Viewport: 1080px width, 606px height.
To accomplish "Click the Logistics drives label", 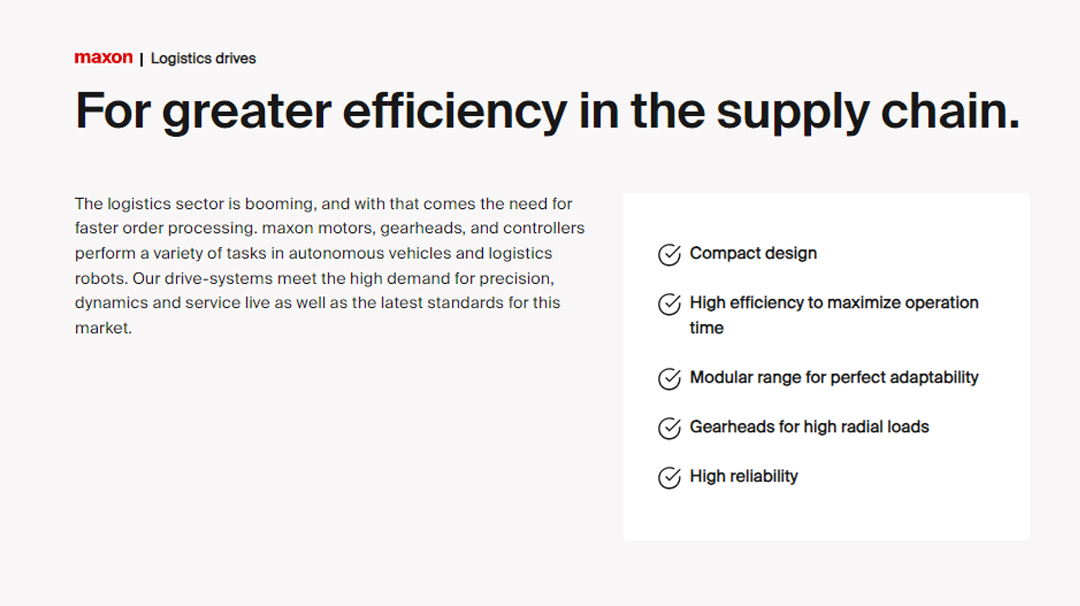I will [203, 59].
